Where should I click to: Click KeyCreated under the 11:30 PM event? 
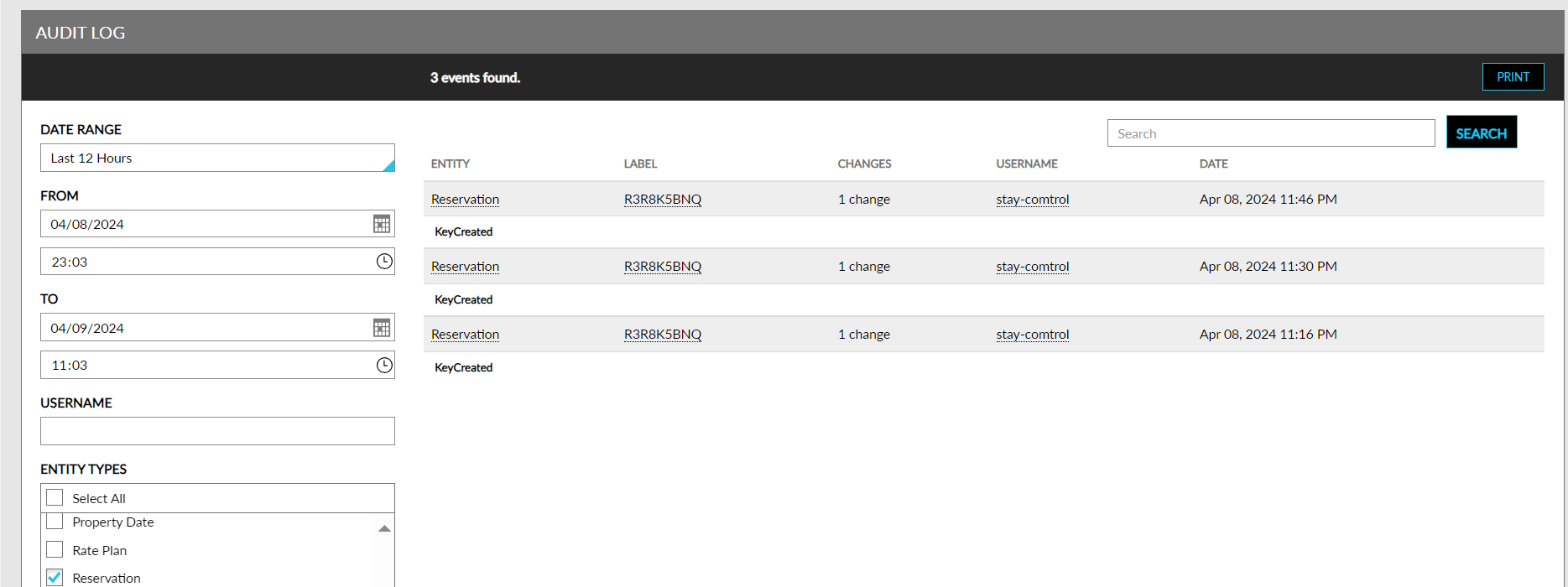tap(463, 299)
